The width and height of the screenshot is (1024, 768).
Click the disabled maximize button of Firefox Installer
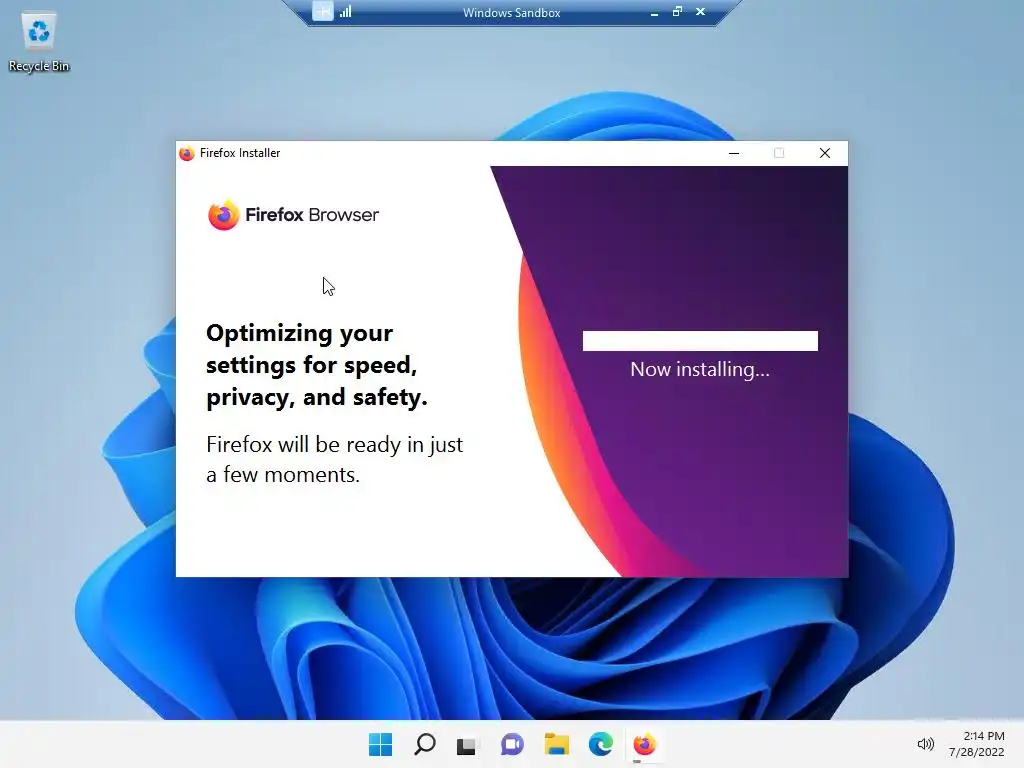pos(779,153)
